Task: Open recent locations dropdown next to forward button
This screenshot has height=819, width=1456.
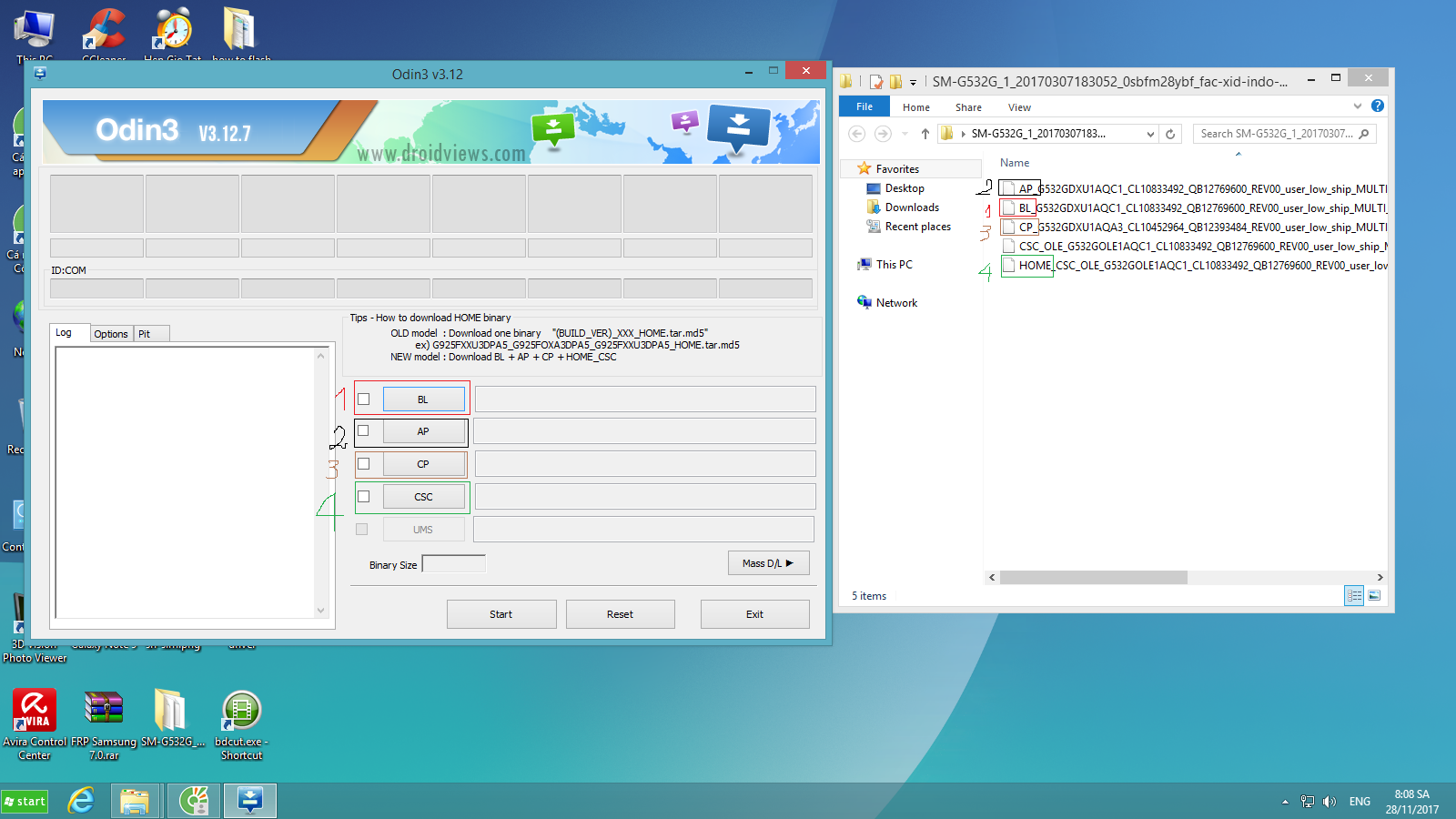Action: click(904, 133)
